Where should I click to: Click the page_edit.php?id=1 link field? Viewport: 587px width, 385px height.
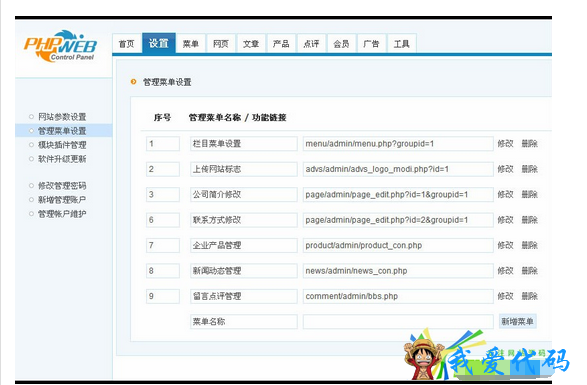tap(398, 195)
